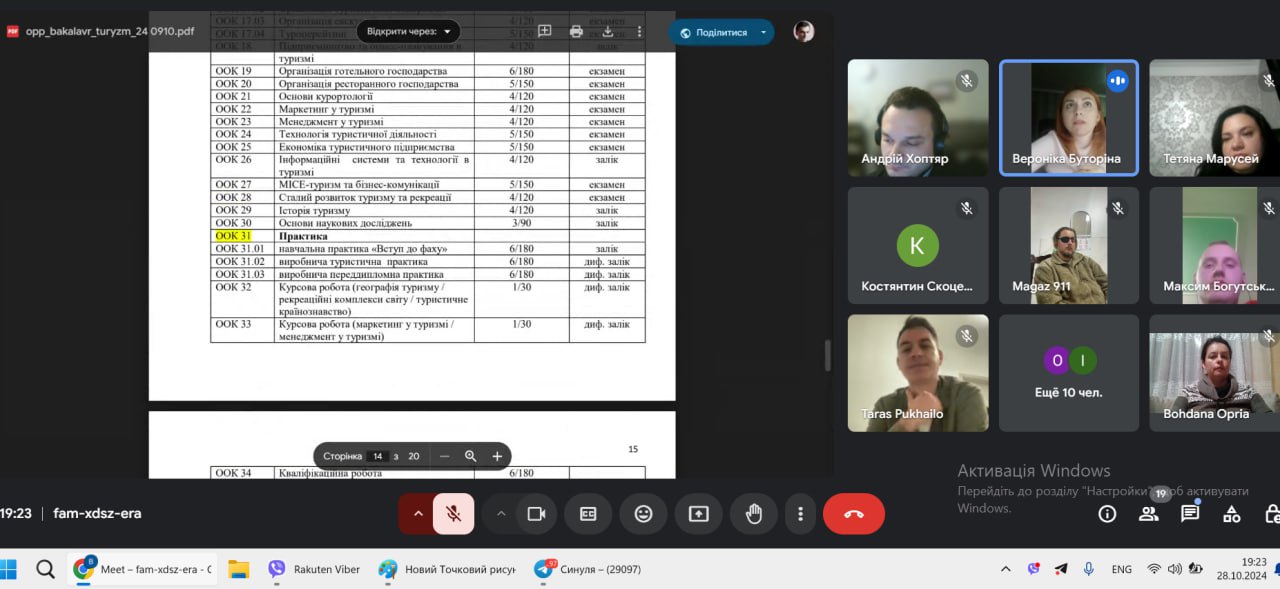This screenshot has height=589, width=1280.
Task: Zoom in on the PDF with plus
Action: tap(497, 456)
